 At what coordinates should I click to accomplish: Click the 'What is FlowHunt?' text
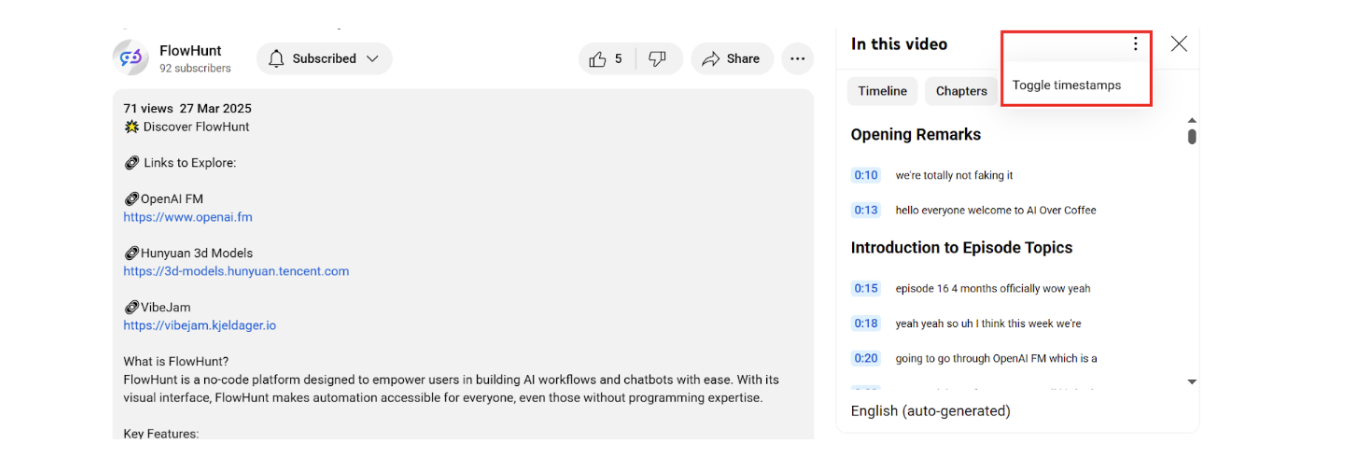pyautogui.click(x=176, y=361)
